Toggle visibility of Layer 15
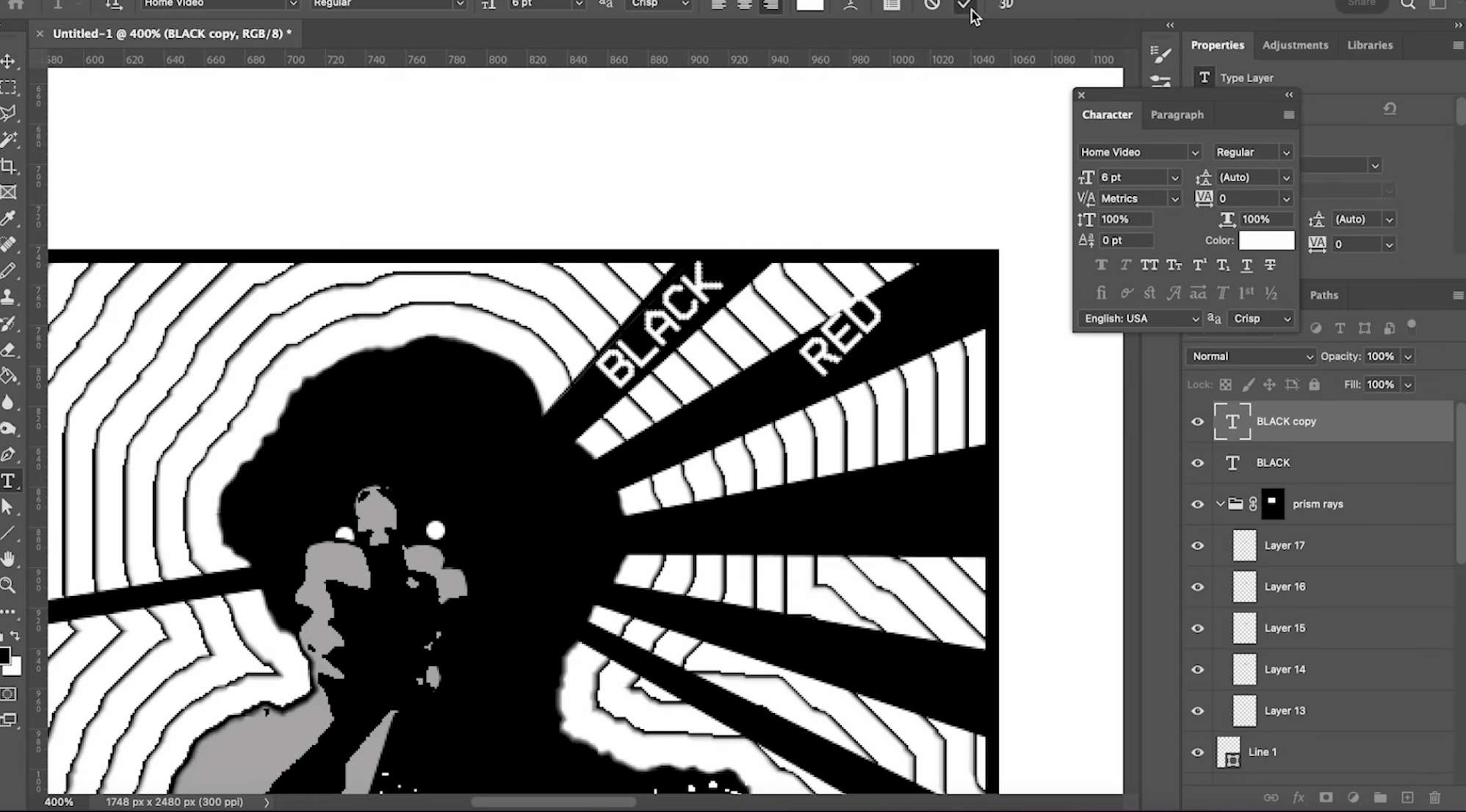The width and height of the screenshot is (1466, 812). [1197, 628]
